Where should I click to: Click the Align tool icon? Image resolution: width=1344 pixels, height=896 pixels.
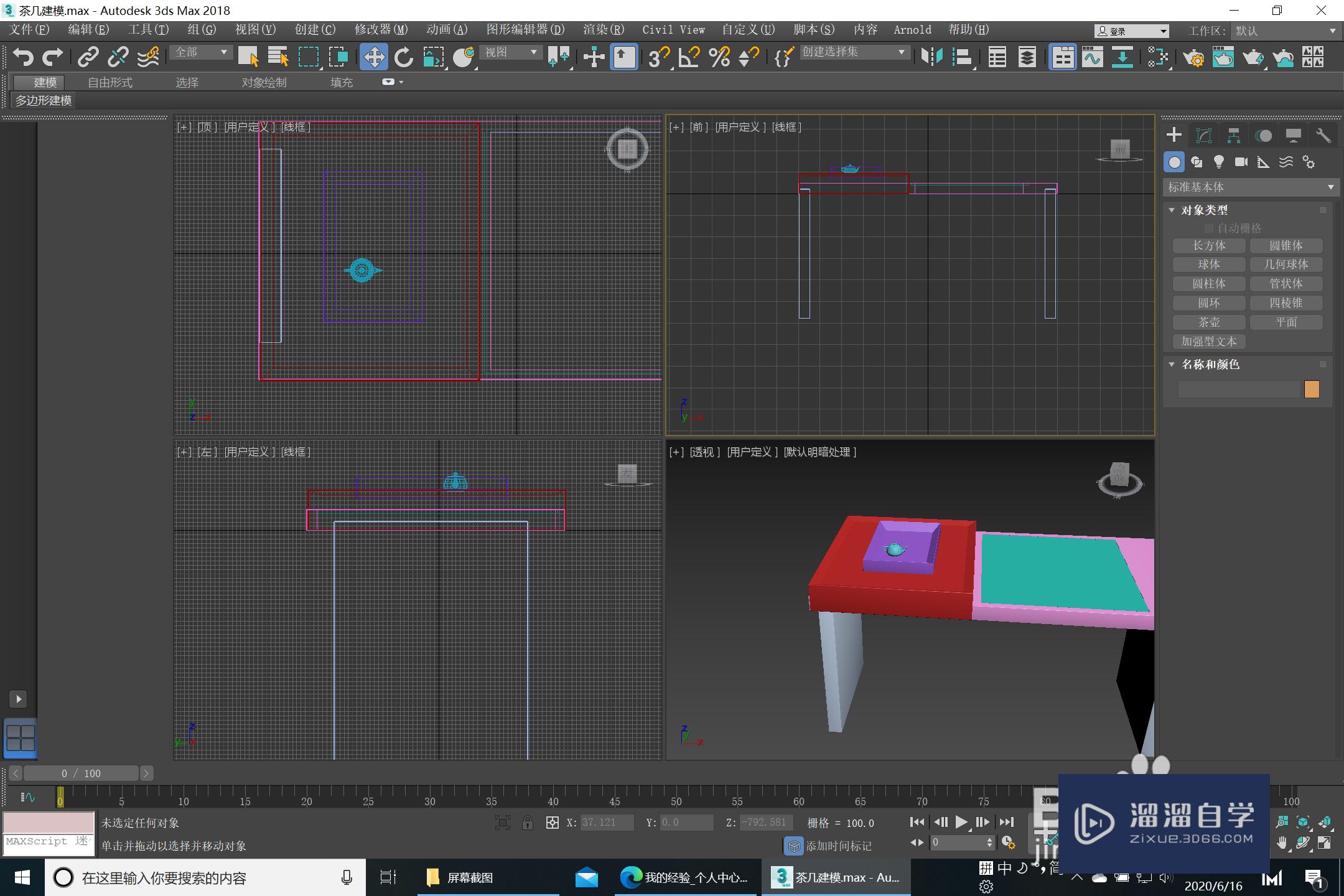click(962, 57)
